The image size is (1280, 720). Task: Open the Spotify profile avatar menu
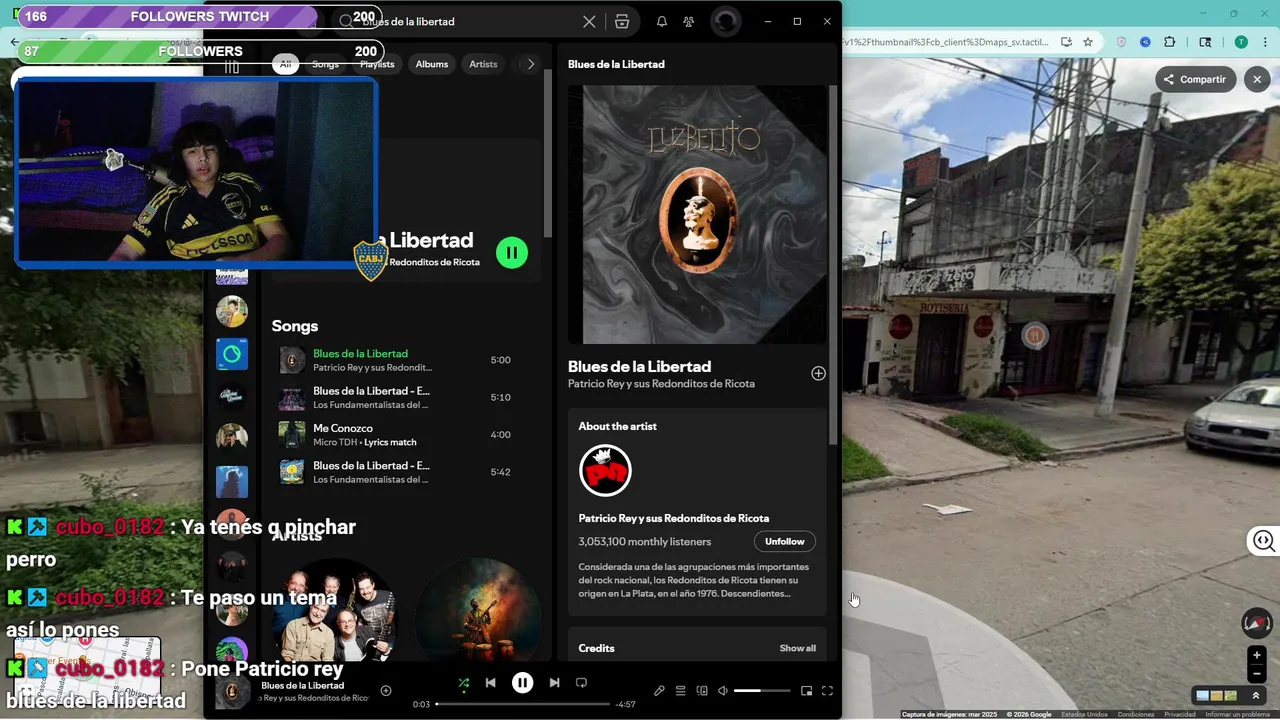pos(726,22)
